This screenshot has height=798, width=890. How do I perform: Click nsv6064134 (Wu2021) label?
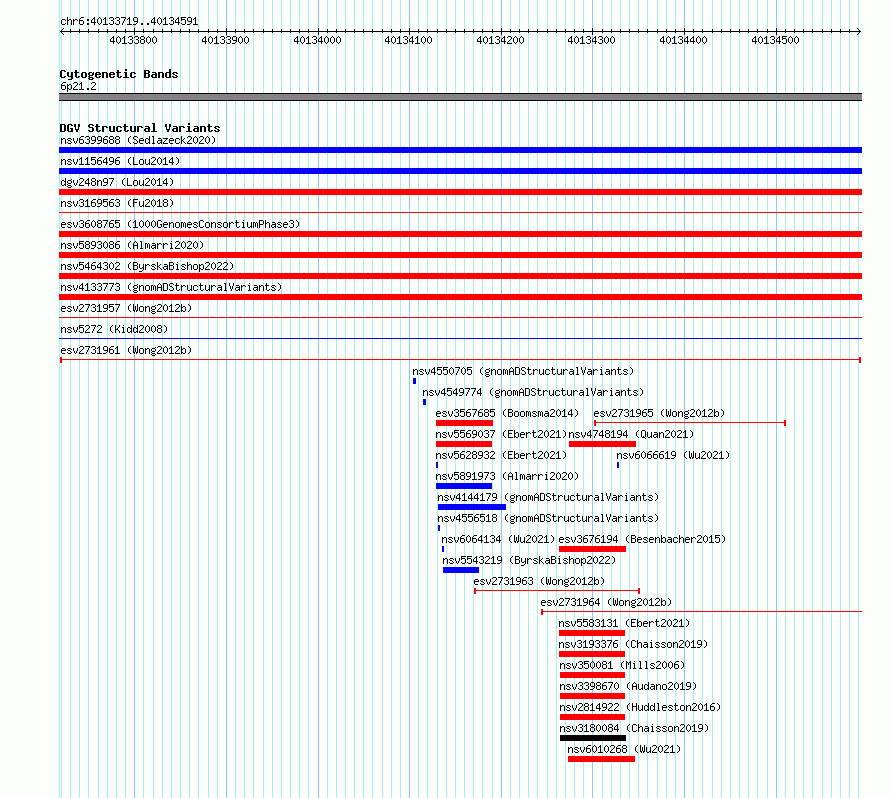[498, 539]
